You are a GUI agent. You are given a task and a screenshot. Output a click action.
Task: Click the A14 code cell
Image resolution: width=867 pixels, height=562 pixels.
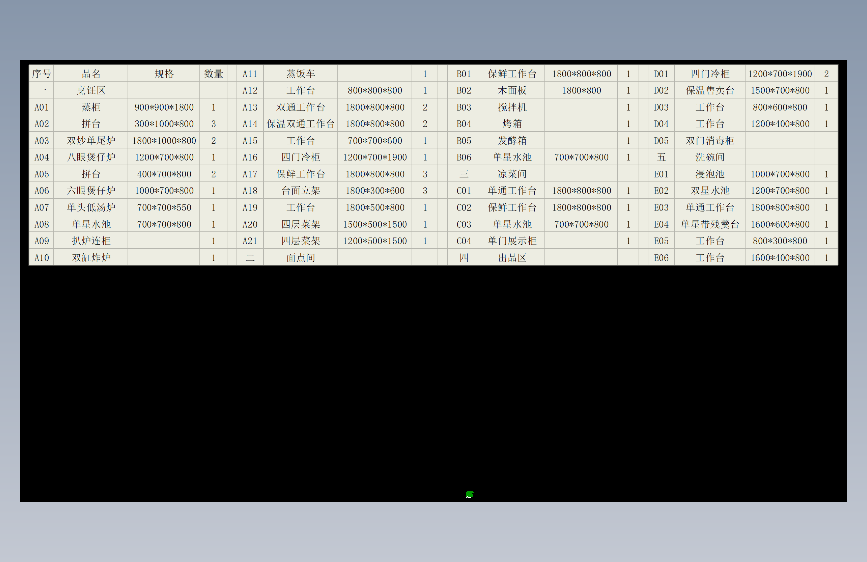[250, 124]
